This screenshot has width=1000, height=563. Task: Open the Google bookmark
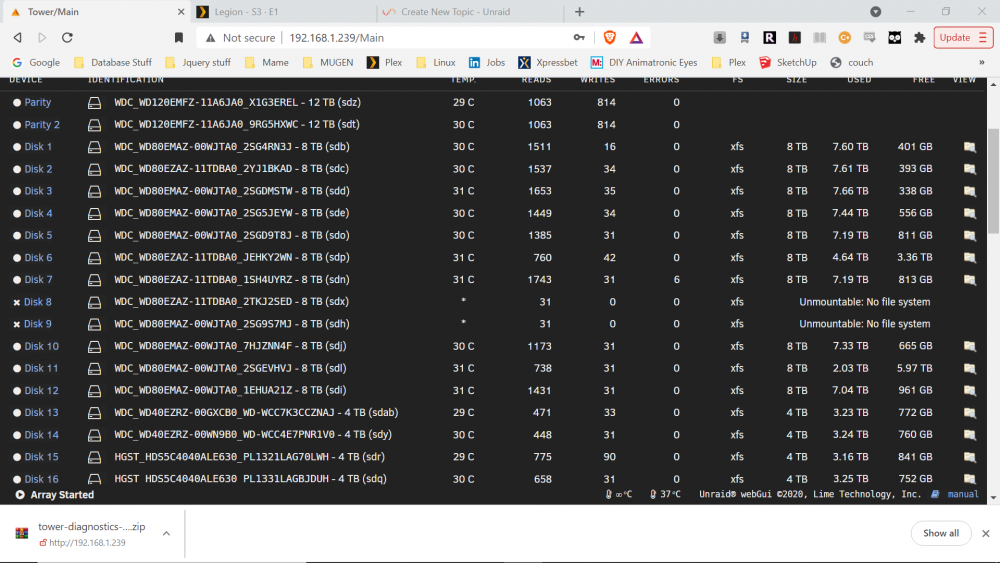pos(36,62)
